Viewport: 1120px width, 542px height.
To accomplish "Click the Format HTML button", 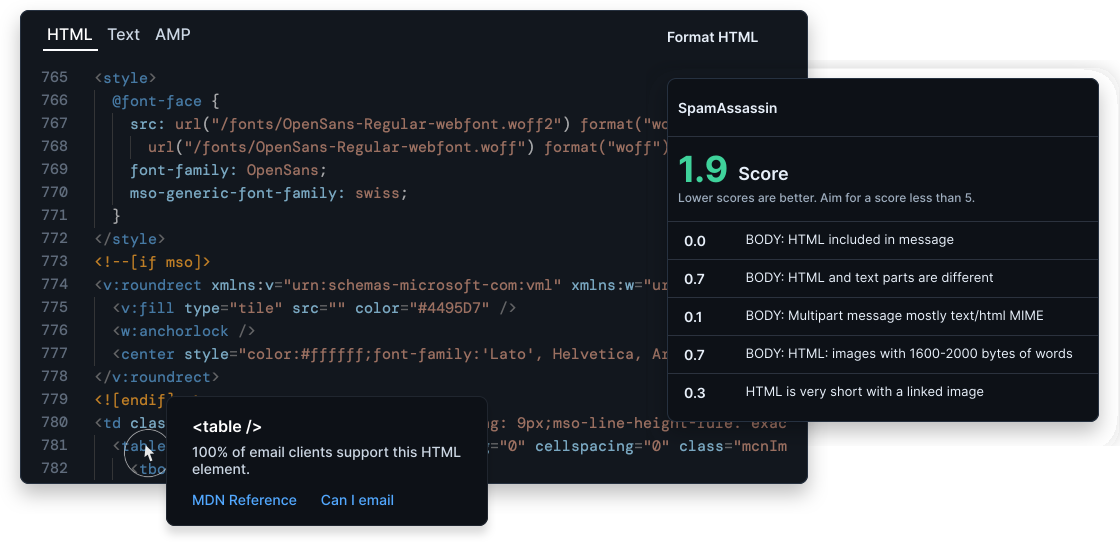I will [x=712, y=38].
